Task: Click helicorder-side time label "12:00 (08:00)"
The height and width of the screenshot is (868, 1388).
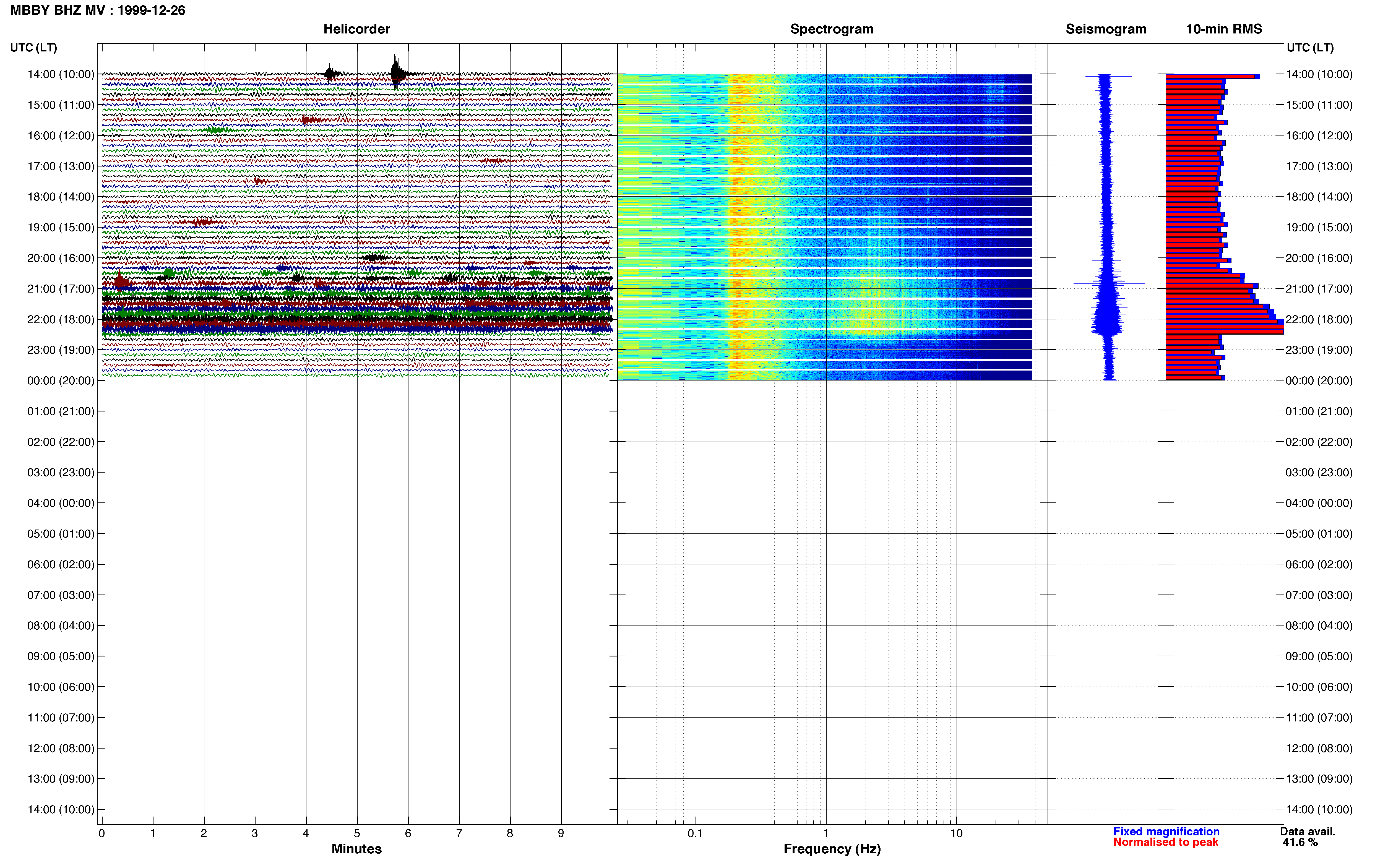Action: tap(61, 748)
